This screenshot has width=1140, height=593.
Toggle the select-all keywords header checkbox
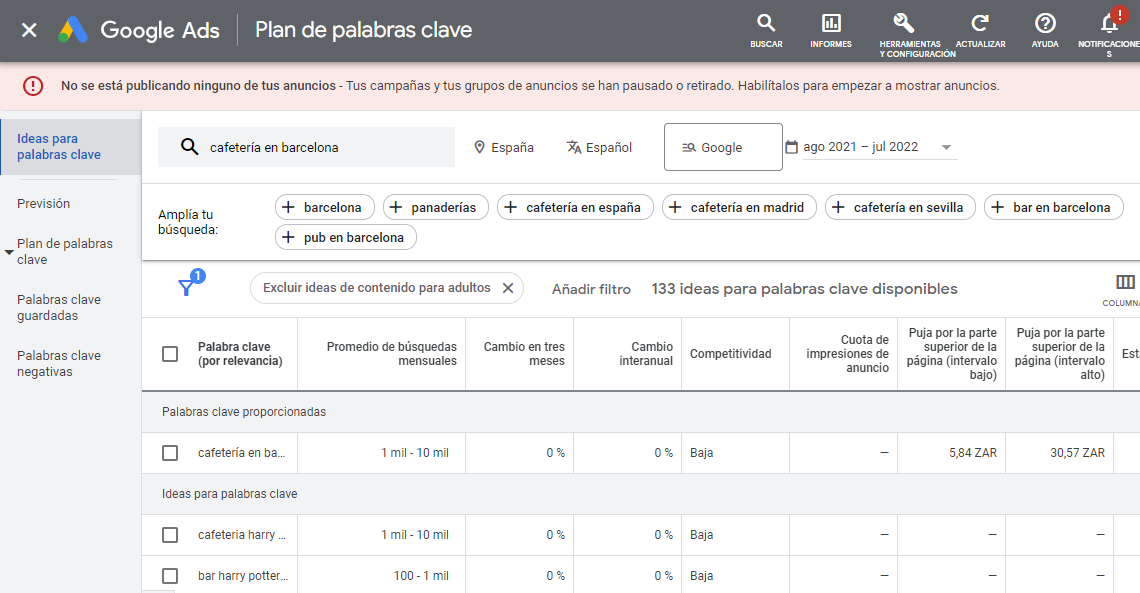click(170, 354)
